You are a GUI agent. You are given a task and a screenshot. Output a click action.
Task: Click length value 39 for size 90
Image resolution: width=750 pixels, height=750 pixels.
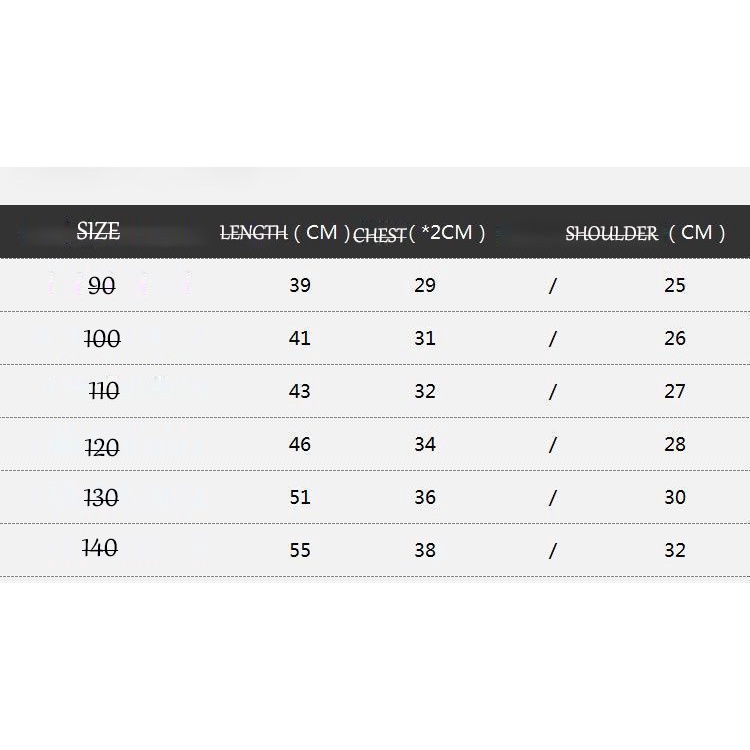click(x=300, y=286)
